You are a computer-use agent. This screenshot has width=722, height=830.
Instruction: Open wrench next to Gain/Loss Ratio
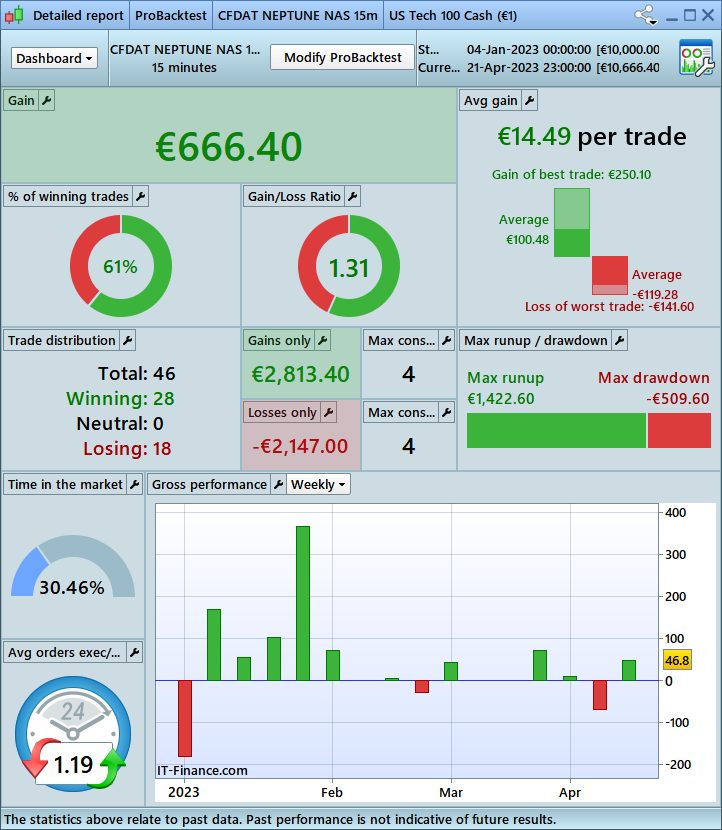click(x=353, y=196)
